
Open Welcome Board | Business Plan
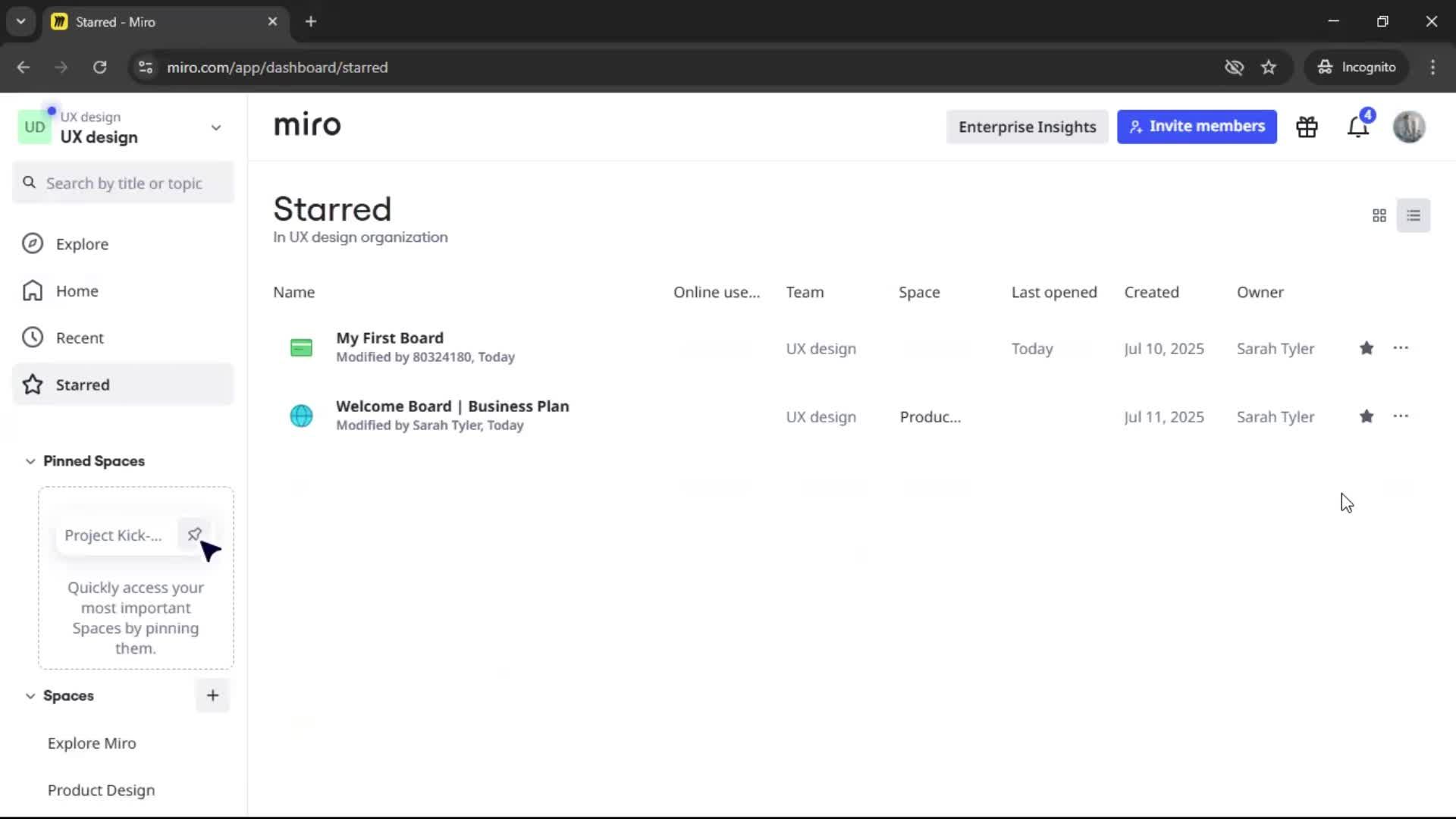pos(452,406)
